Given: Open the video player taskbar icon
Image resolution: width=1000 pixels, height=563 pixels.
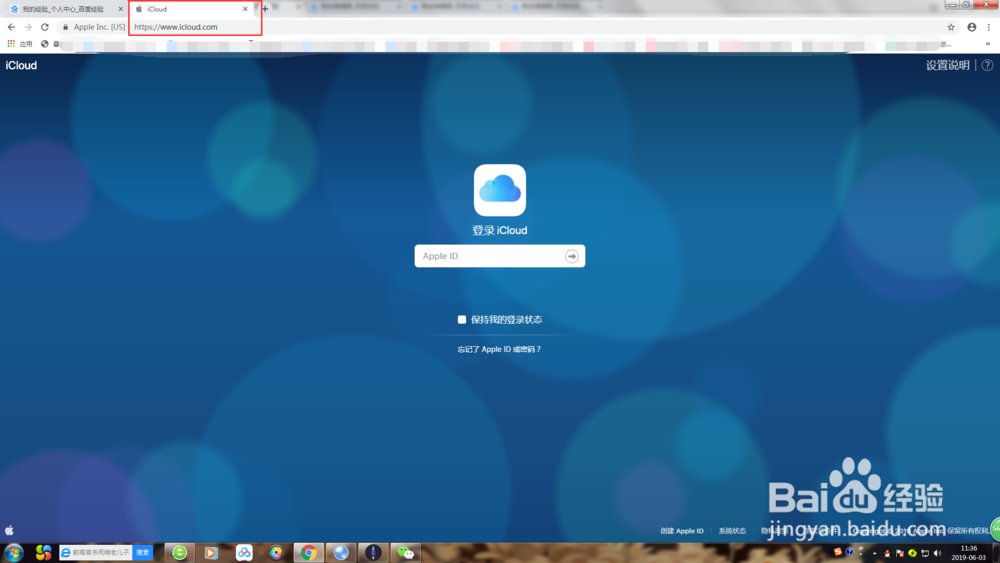Looking at the screenshot, I should [211, 553].
